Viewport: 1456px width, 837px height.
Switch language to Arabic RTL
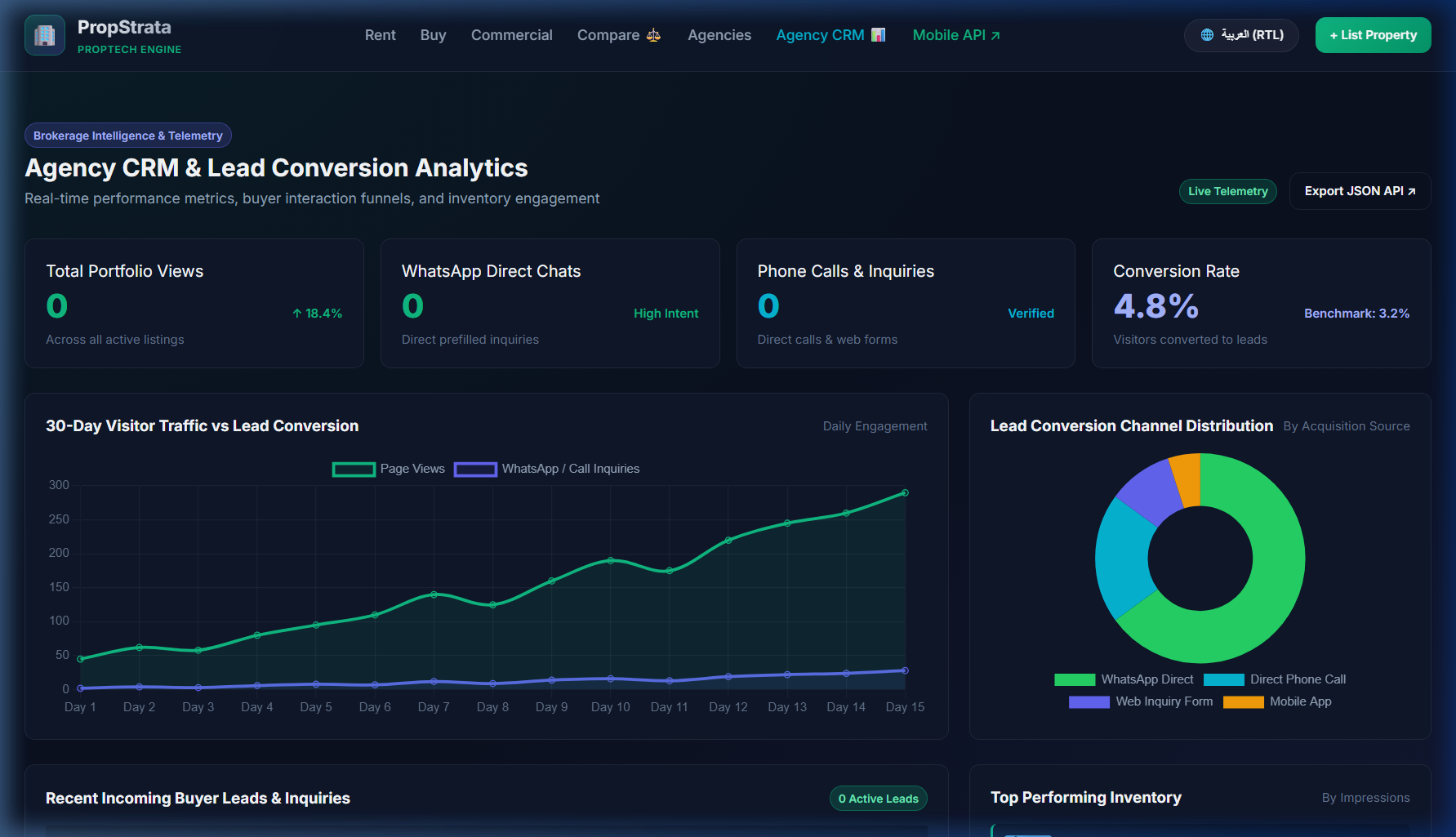1241,35
